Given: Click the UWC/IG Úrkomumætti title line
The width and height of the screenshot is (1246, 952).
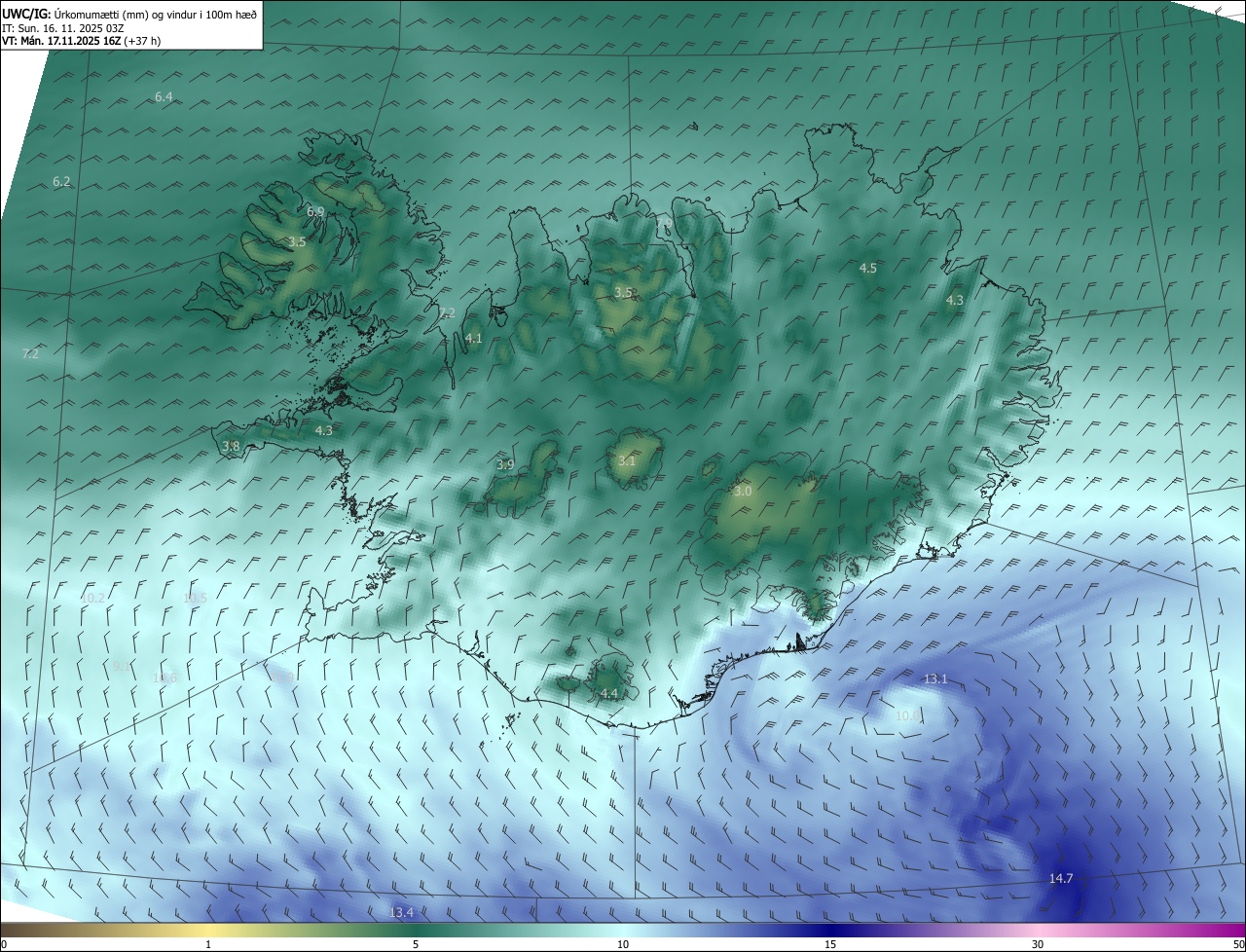Looking at the screenshot, I should click(129, 14).
